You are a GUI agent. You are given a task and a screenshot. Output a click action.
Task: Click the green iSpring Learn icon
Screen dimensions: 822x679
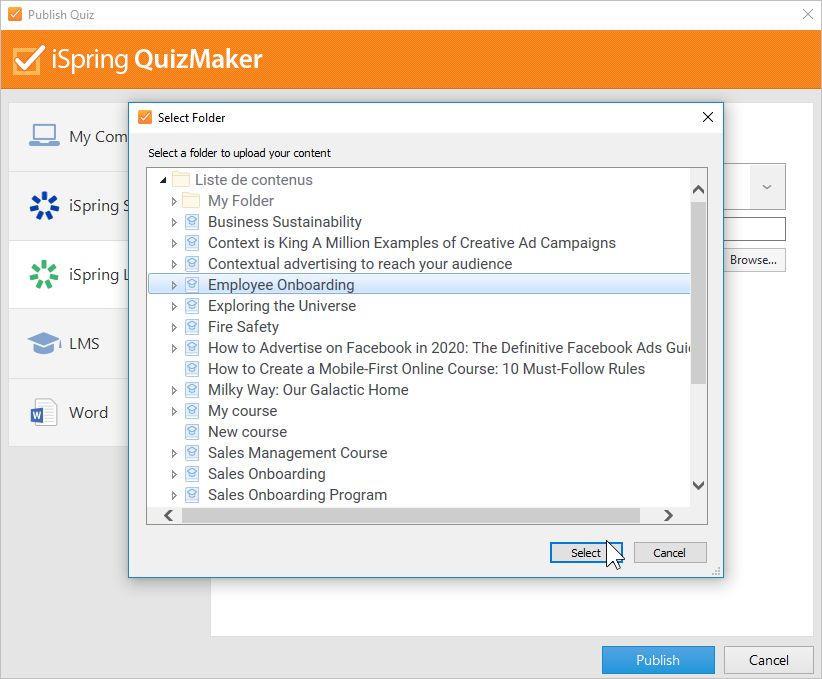click(x=44, y=274)
